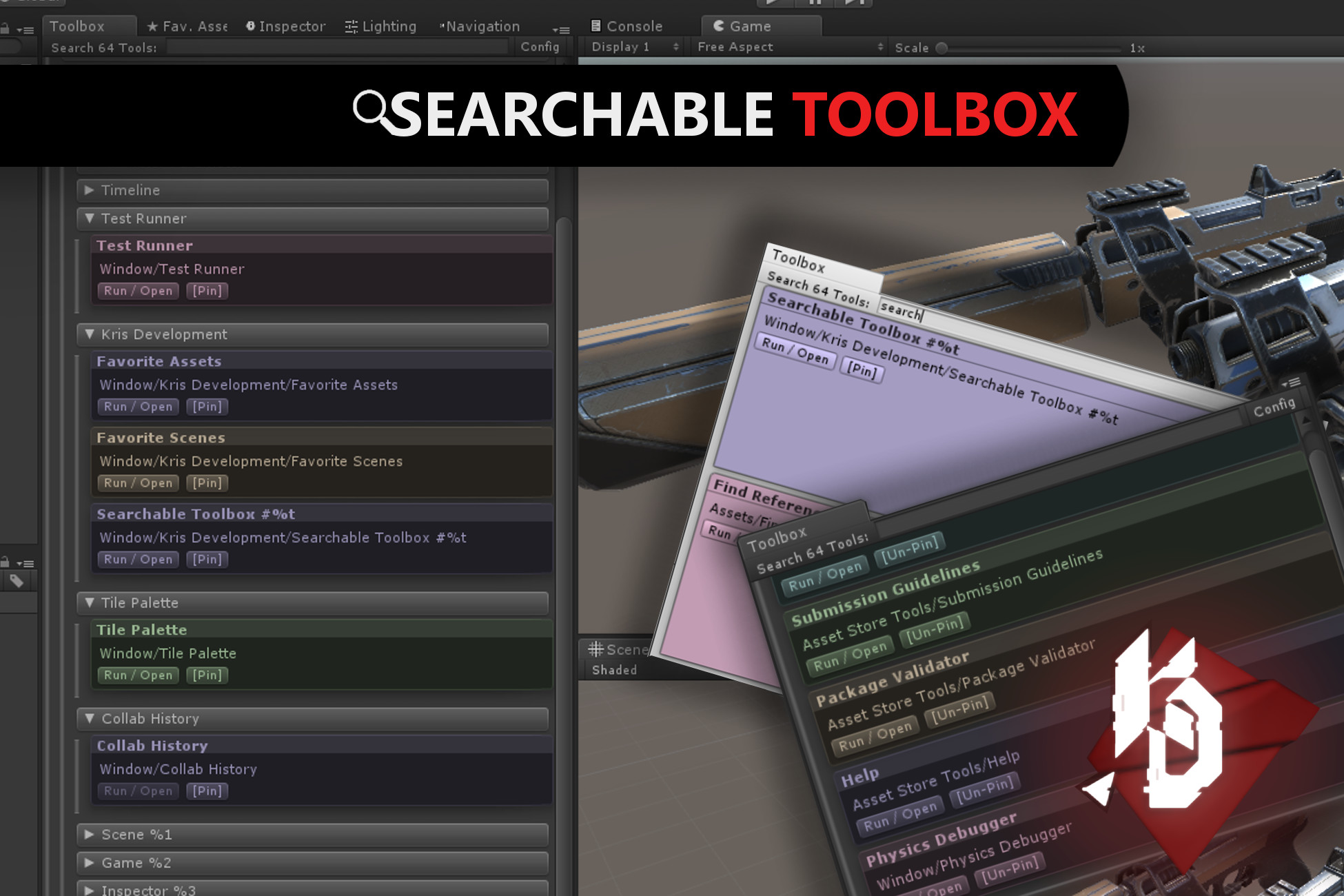Click the Window/Tile Palette path text
Viewport: 1344px width, 896px height.
[x=167, y=653]
